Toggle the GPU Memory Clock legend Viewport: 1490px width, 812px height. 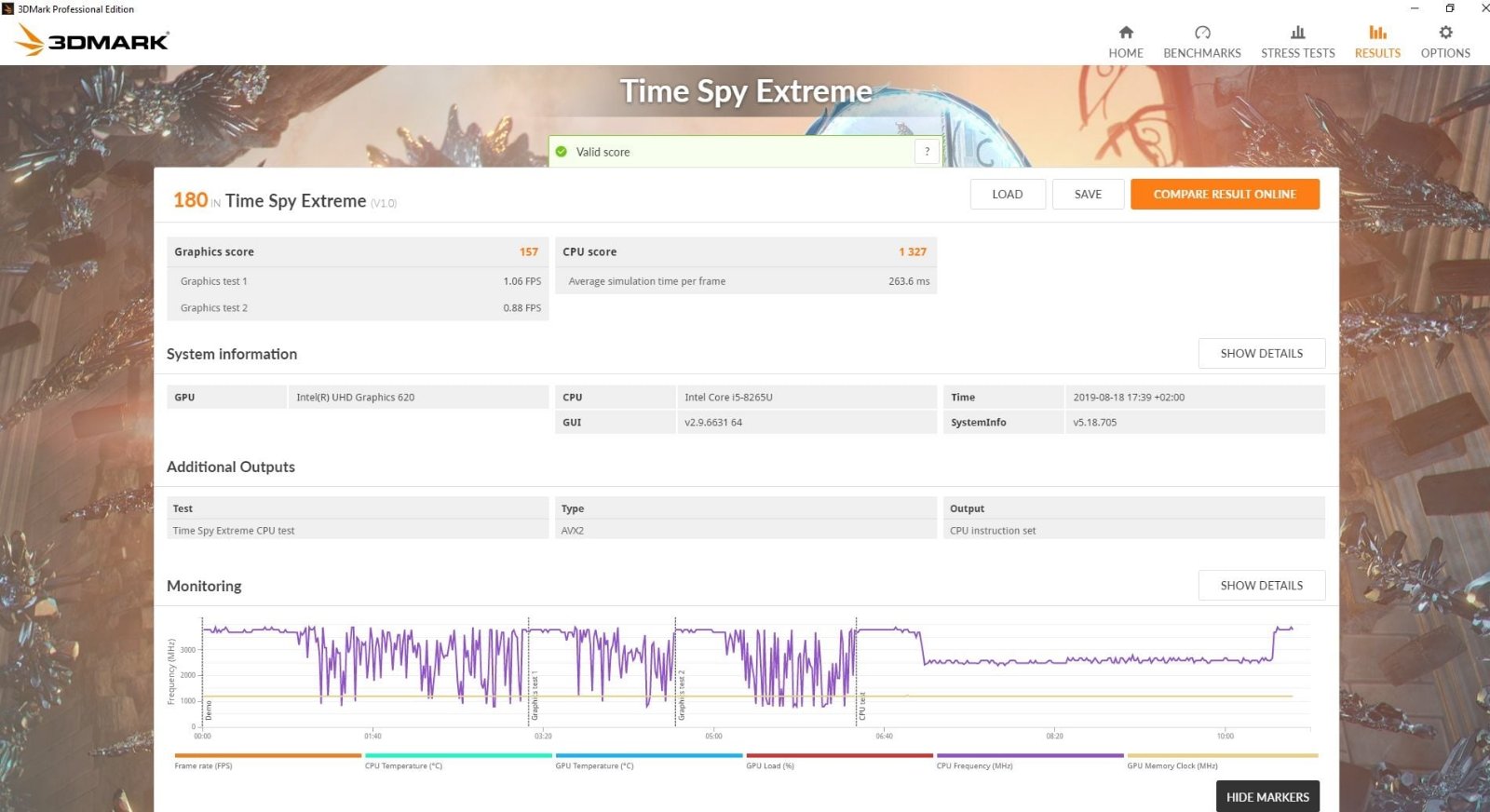click(x=1222, y=761)
